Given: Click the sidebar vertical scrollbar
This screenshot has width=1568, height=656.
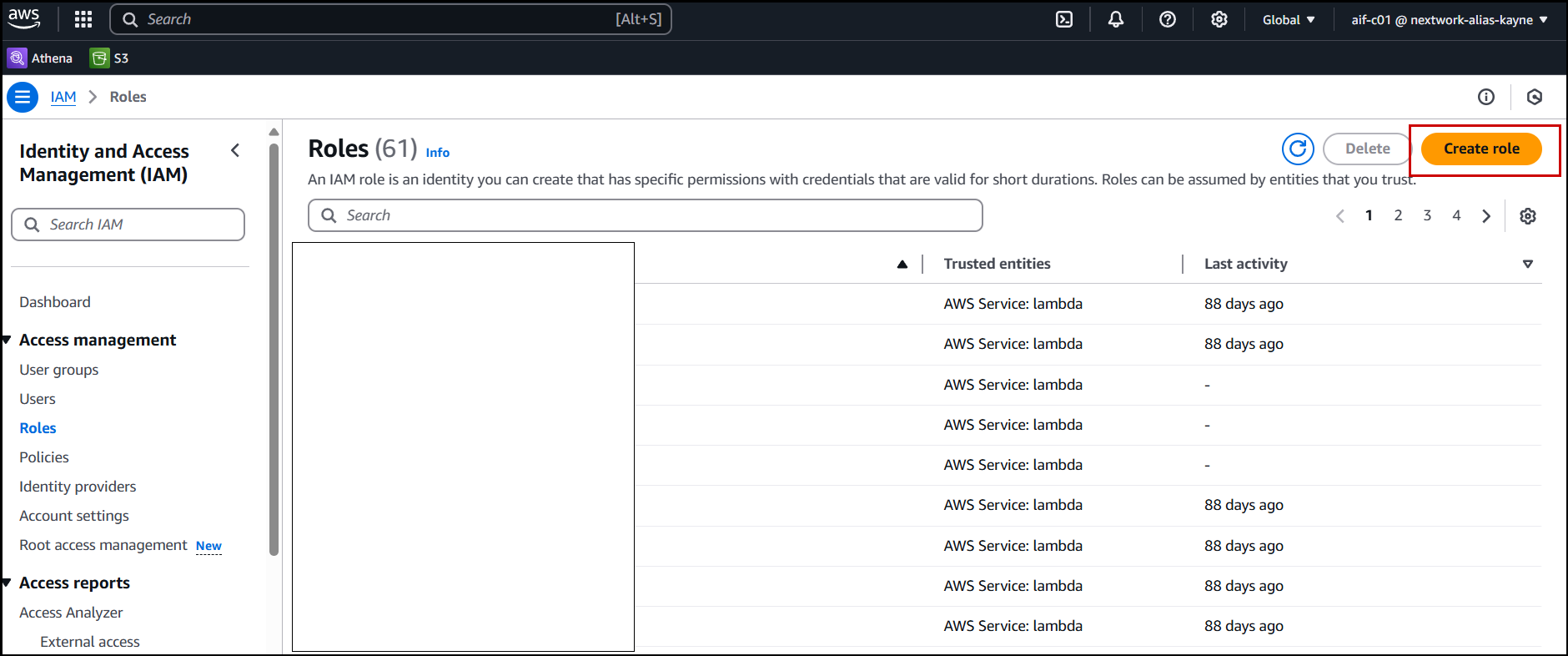Looking at the screenshot, I should click(274, 350).
